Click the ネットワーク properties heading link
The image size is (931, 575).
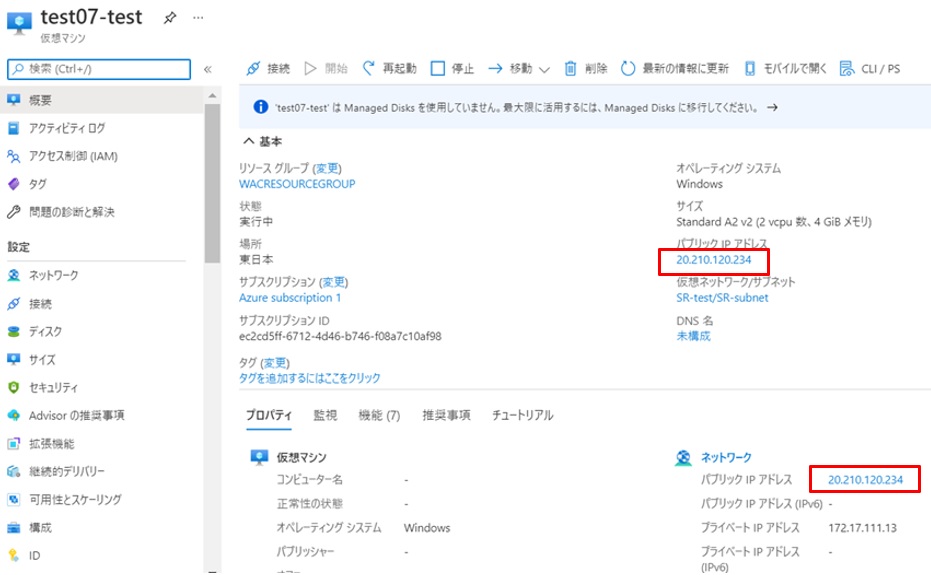pos(726,457)
